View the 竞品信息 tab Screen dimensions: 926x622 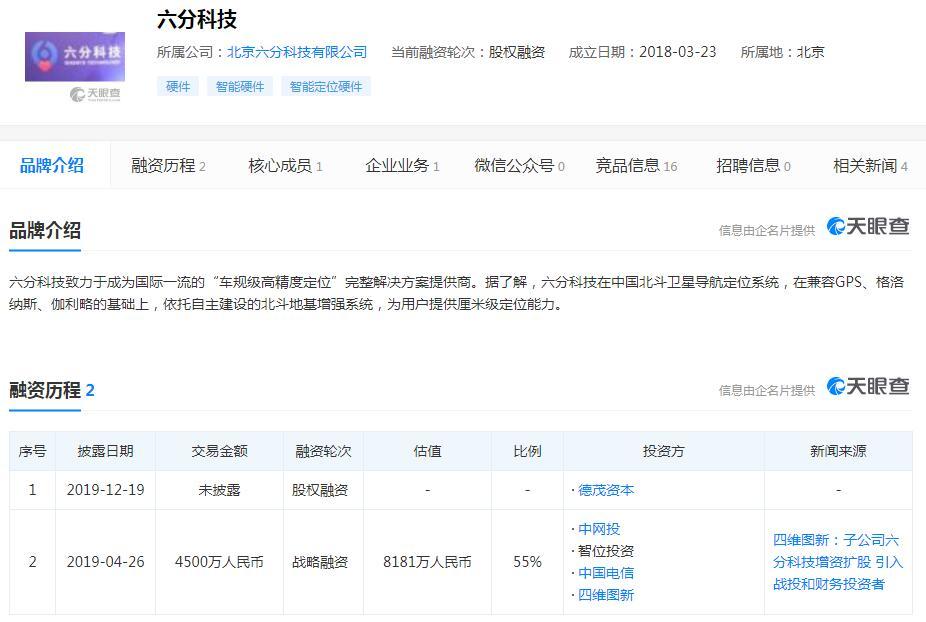636,166
